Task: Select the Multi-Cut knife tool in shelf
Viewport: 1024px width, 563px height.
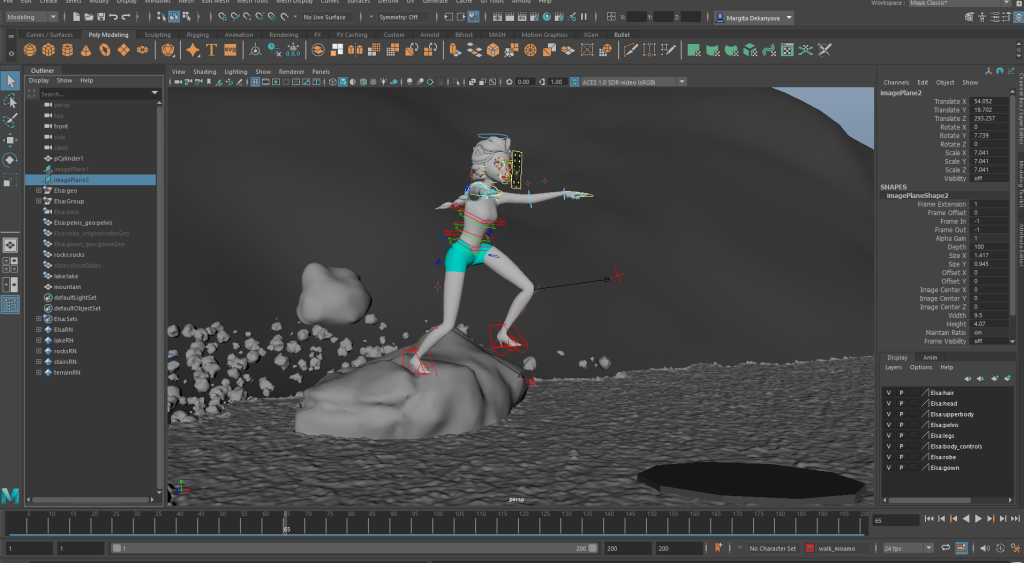Action: tap(630, 50)
